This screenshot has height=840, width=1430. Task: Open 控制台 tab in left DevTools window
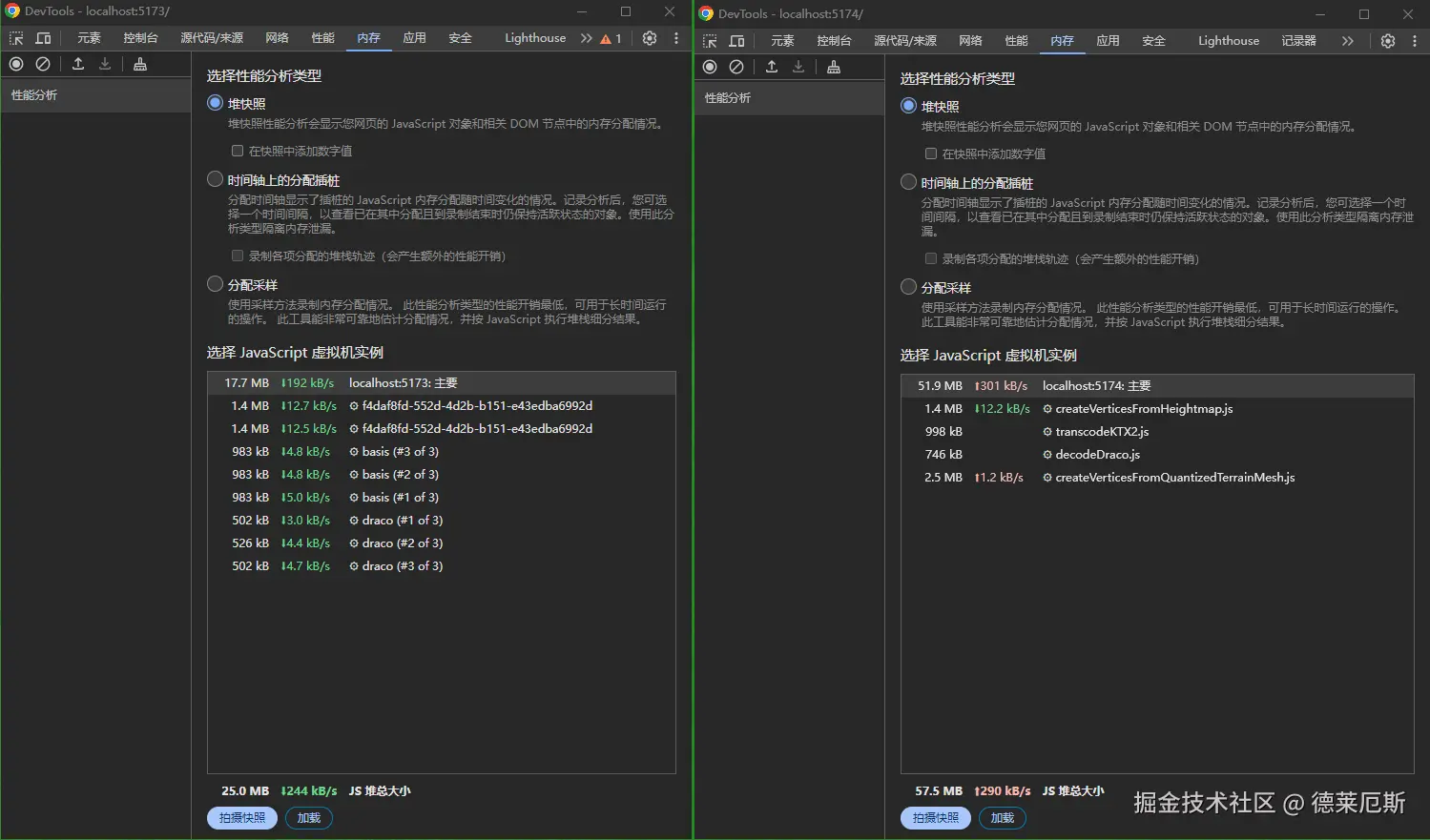pyautogui.click(x=140, y=38)
